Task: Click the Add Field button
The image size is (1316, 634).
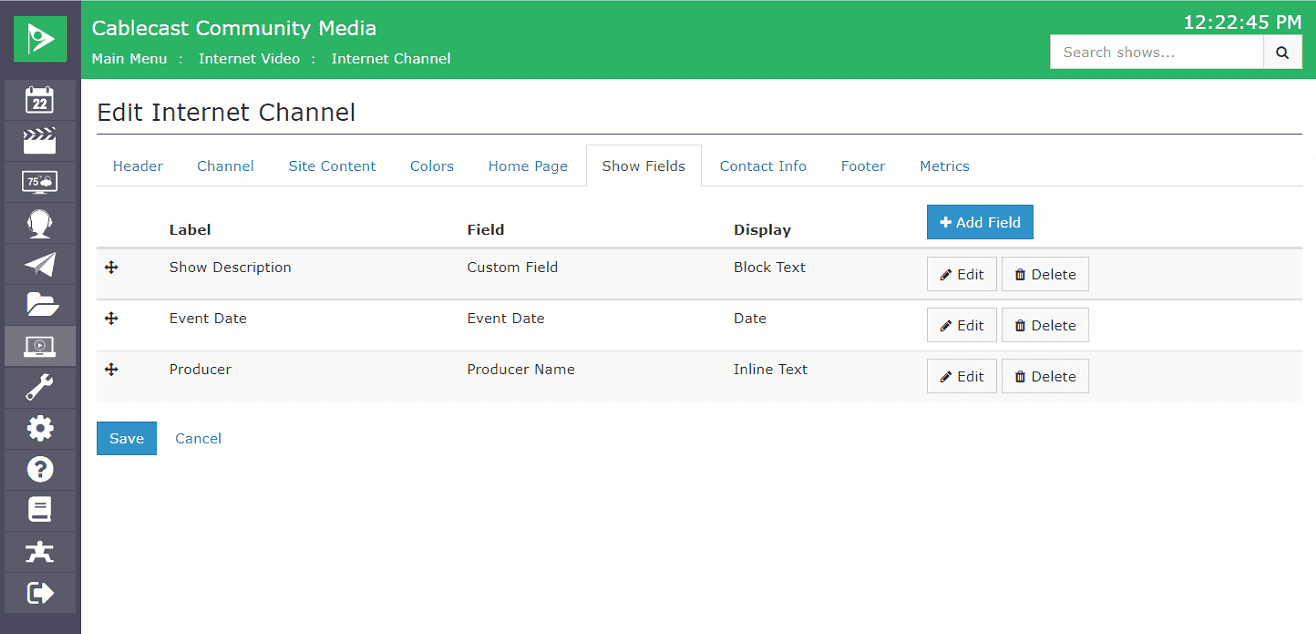Action: click(980, 222)
